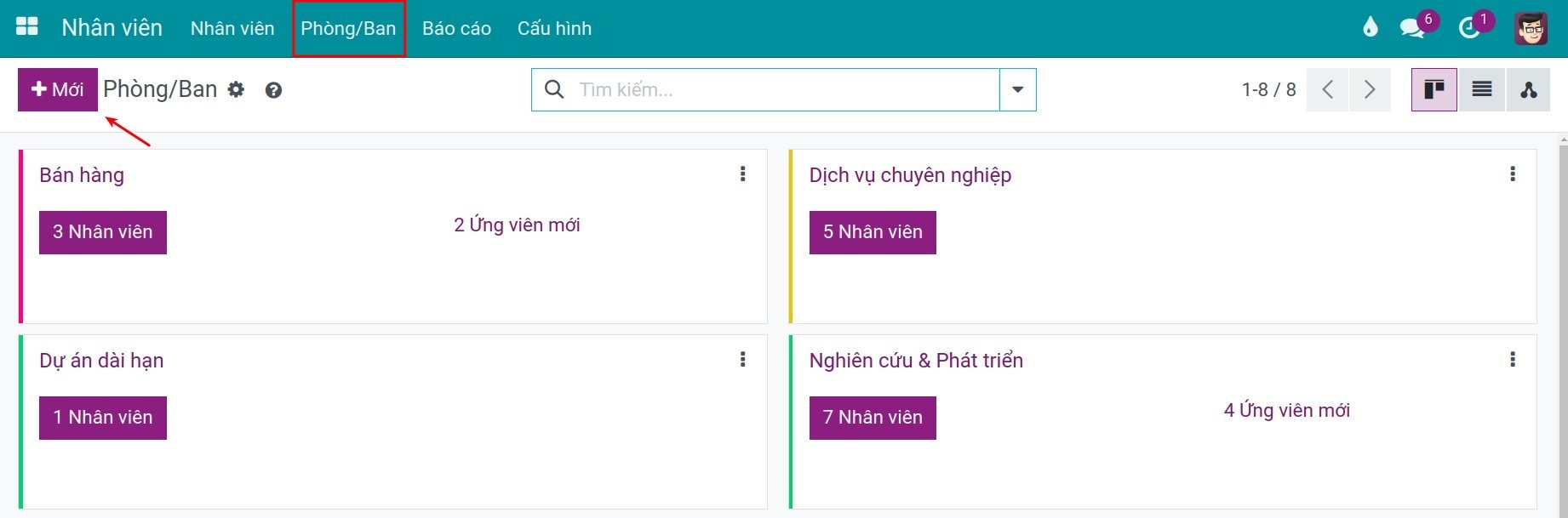Screen dimensions: 1568x518
Task: Click the water drop debug icon
Action: click(x=1370, y=27)
